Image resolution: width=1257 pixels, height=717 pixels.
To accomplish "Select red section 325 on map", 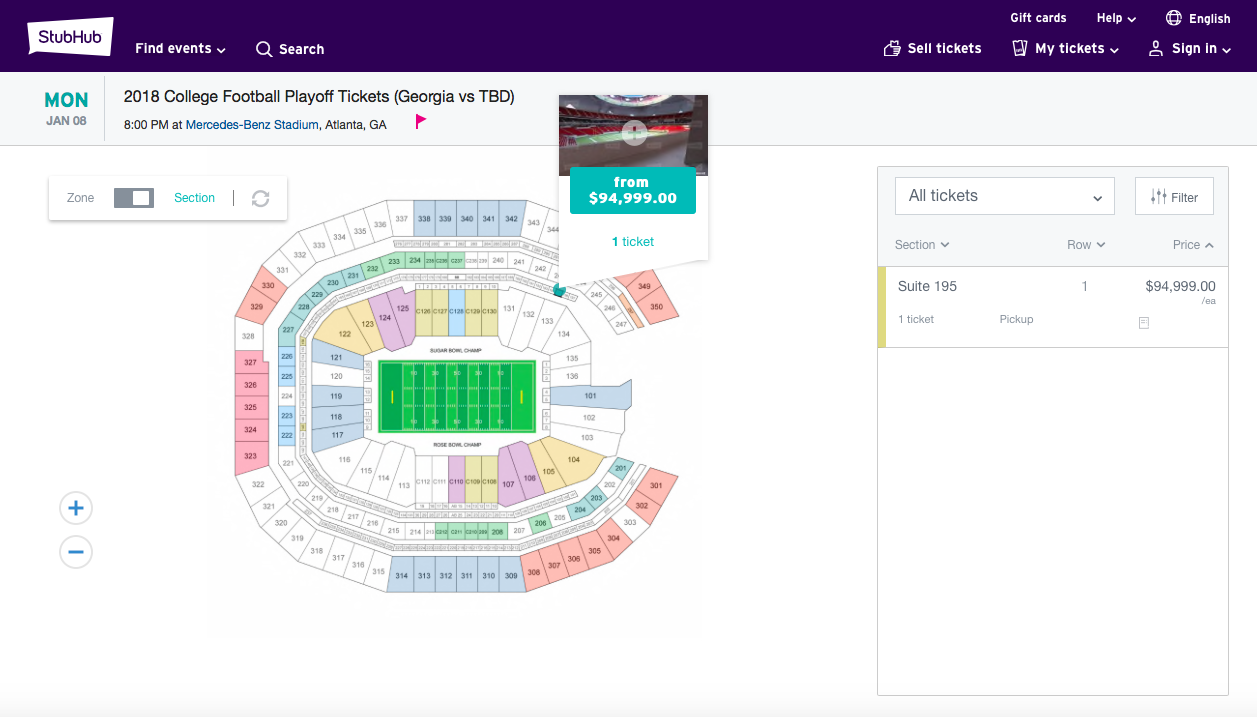I will click(250, 408).
